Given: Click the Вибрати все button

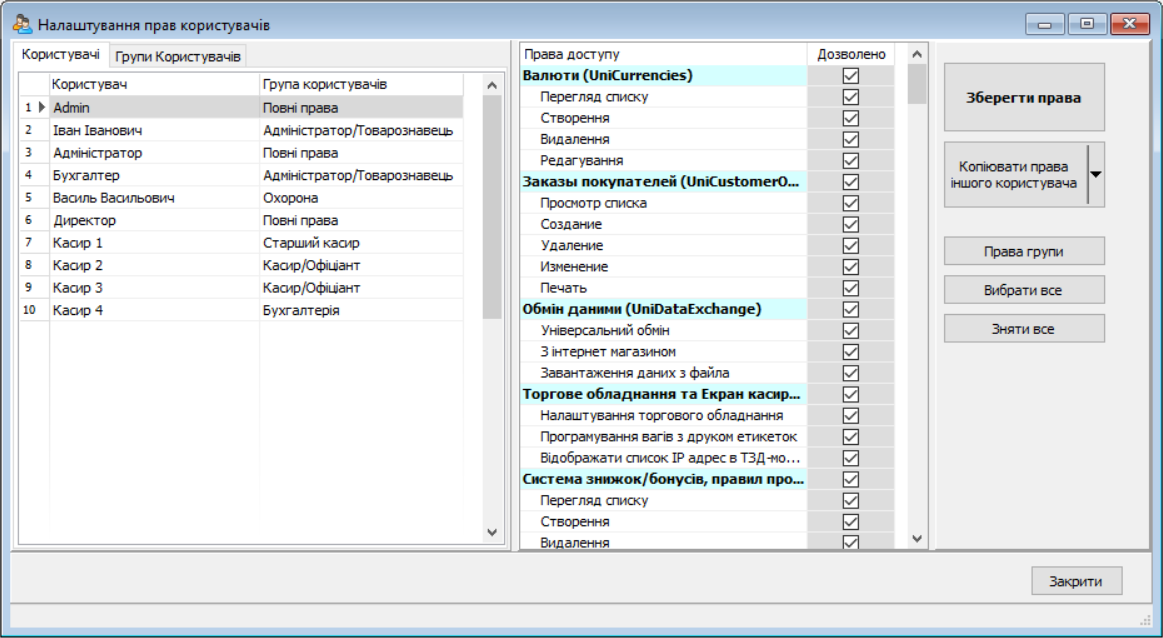Looking at the screenshot, I should click(x=1024, y=290).
